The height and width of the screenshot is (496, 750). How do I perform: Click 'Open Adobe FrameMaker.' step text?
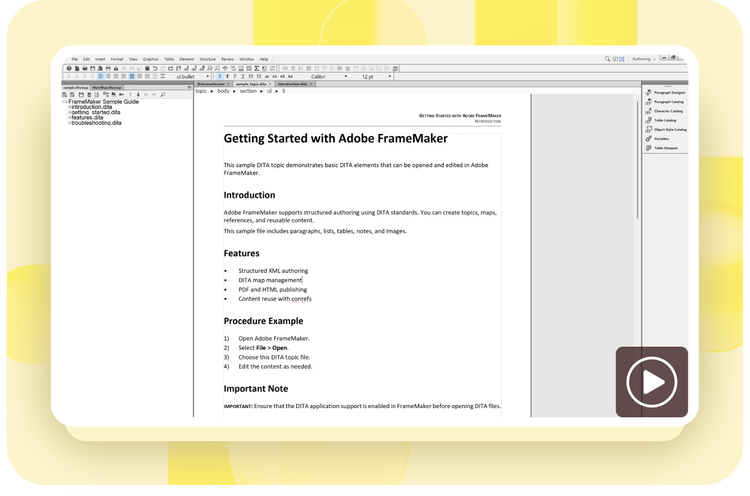point(274,339)
